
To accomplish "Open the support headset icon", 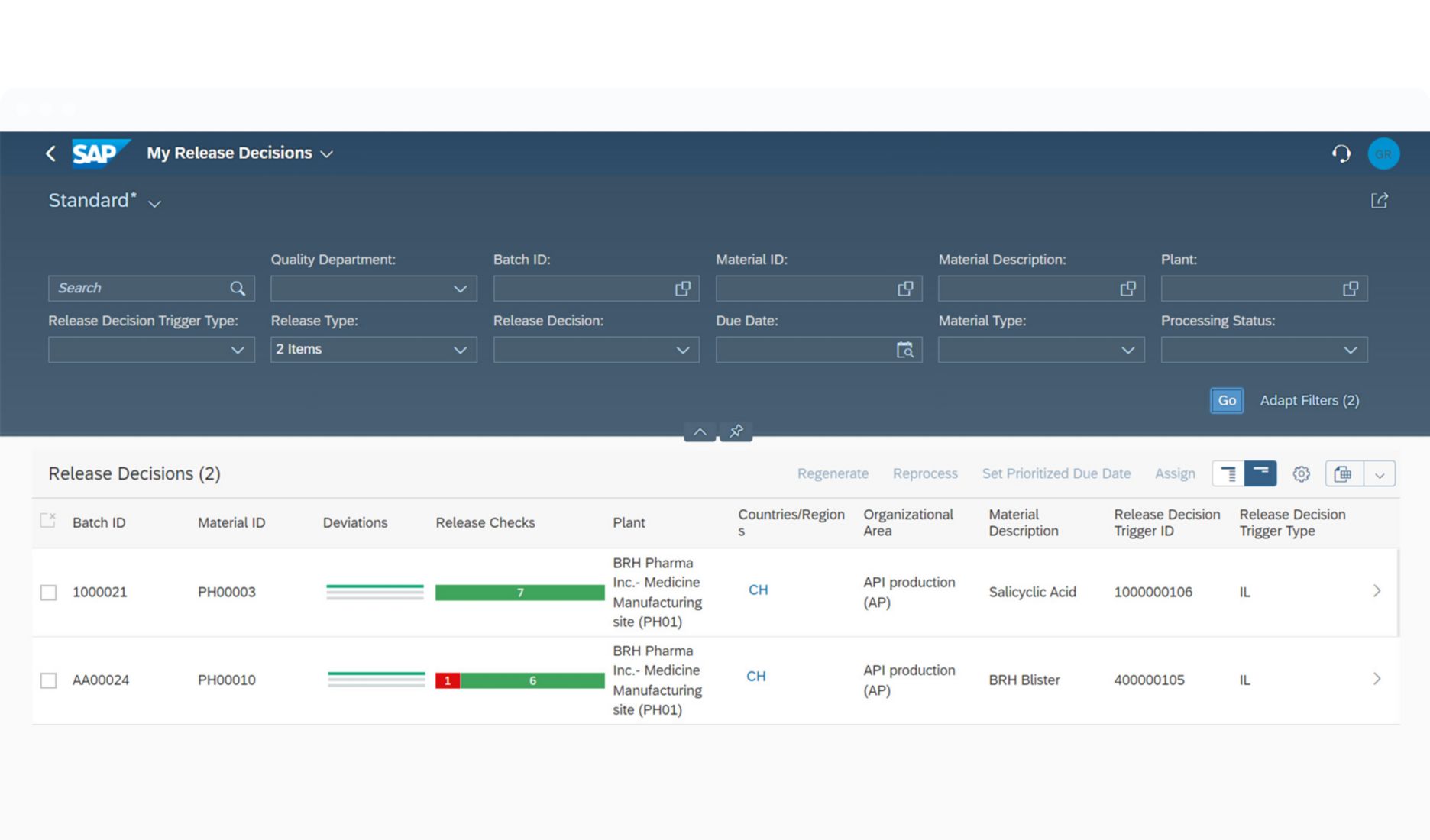I will 1341,153.
